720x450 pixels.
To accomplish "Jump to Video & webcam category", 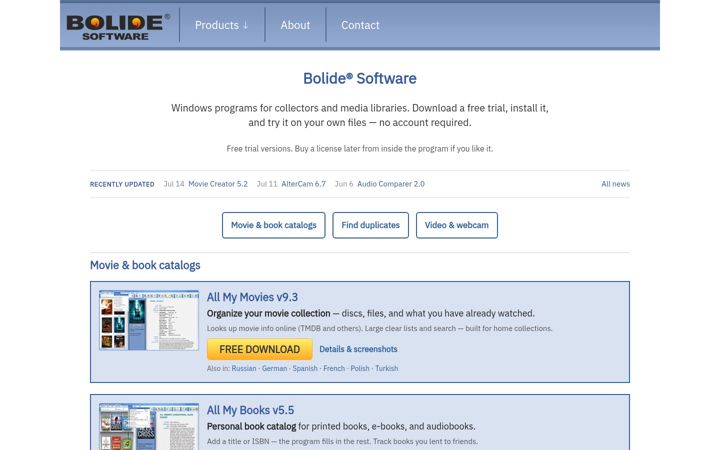I will tap(456, 225).
